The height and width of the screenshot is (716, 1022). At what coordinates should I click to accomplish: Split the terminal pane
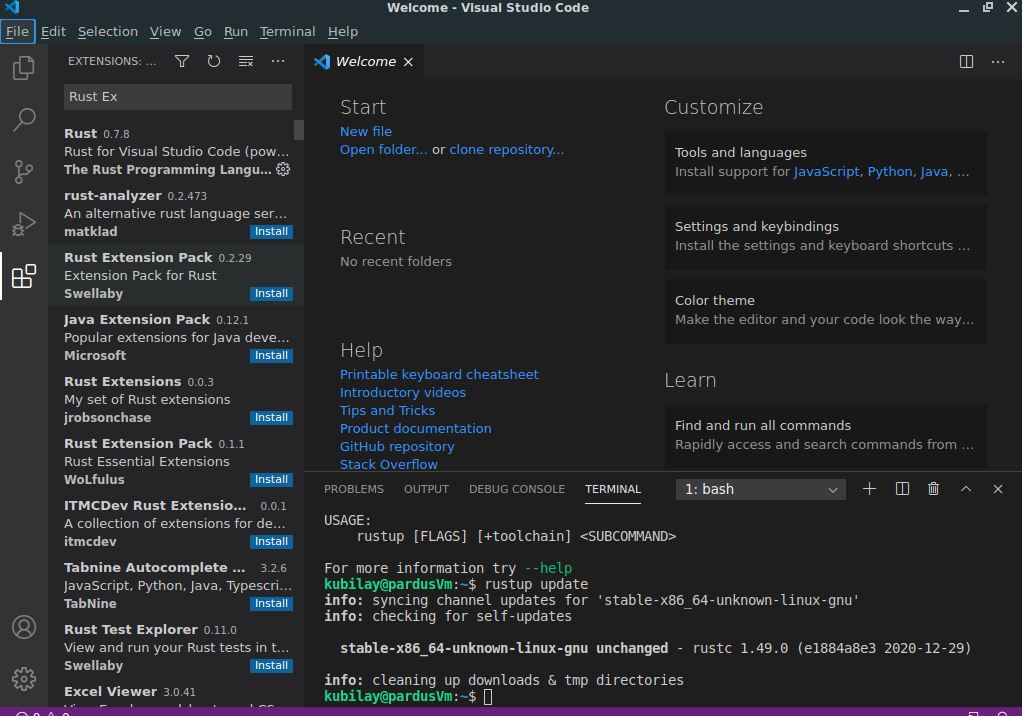(902, 489)
